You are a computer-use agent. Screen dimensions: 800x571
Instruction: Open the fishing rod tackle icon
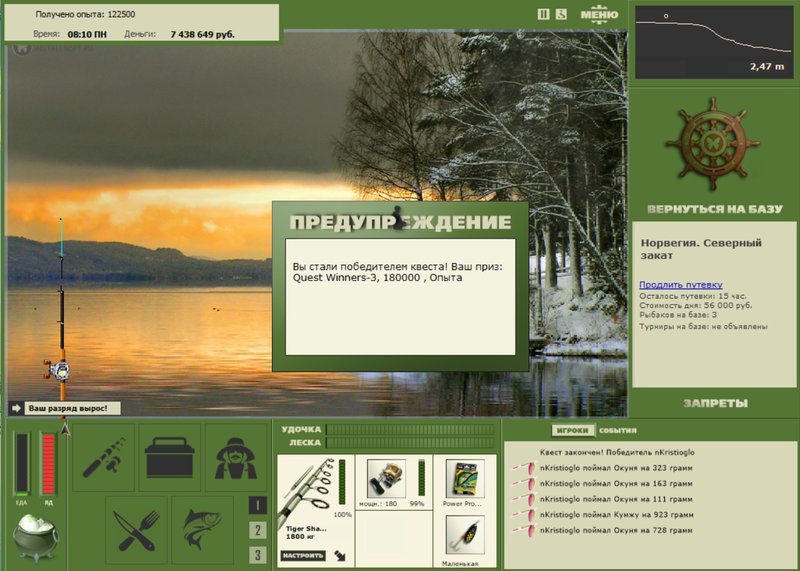point(104,457)
